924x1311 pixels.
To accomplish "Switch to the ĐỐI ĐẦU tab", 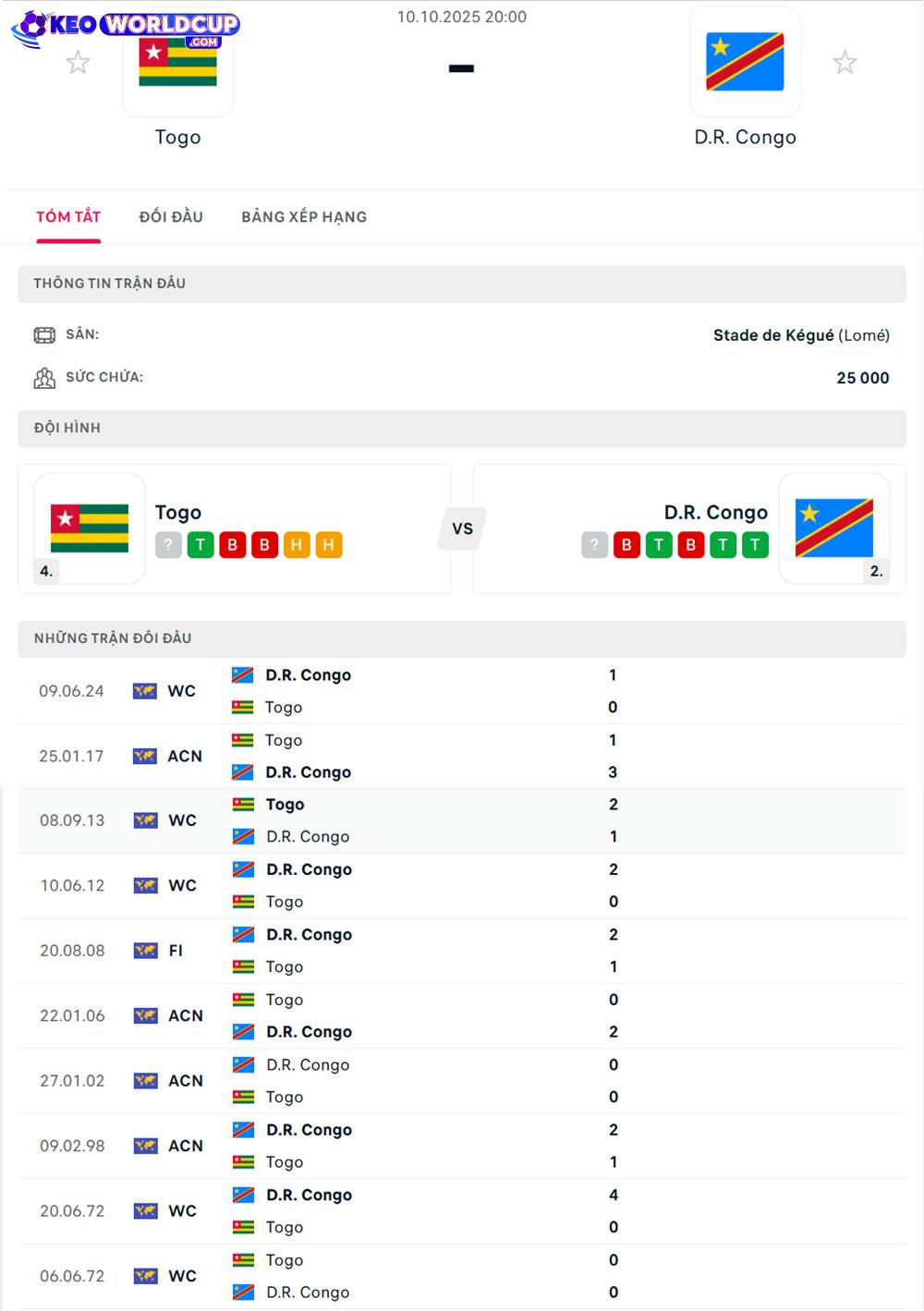I will point(171,217).
